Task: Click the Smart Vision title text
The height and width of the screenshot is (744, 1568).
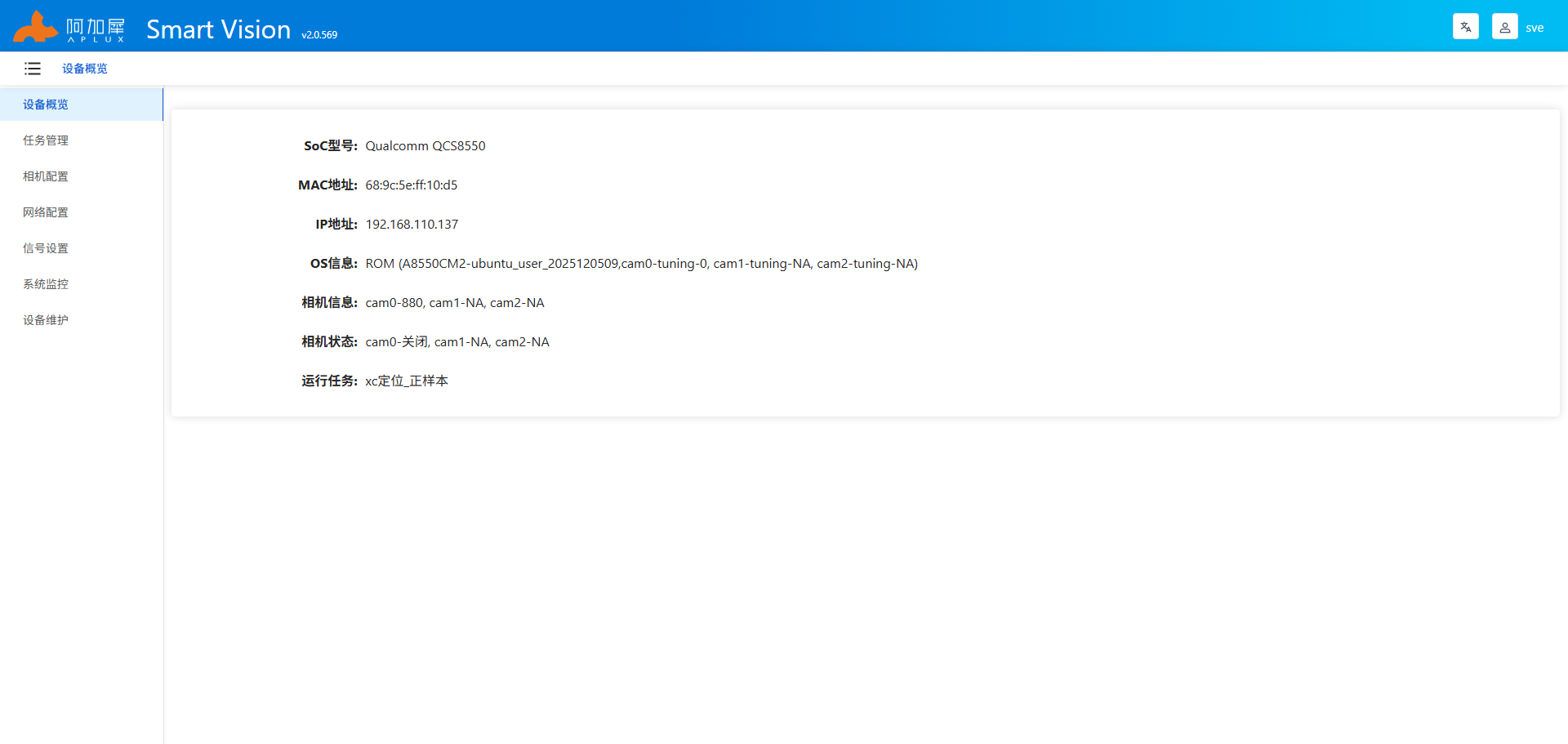Action: (218, 29)
